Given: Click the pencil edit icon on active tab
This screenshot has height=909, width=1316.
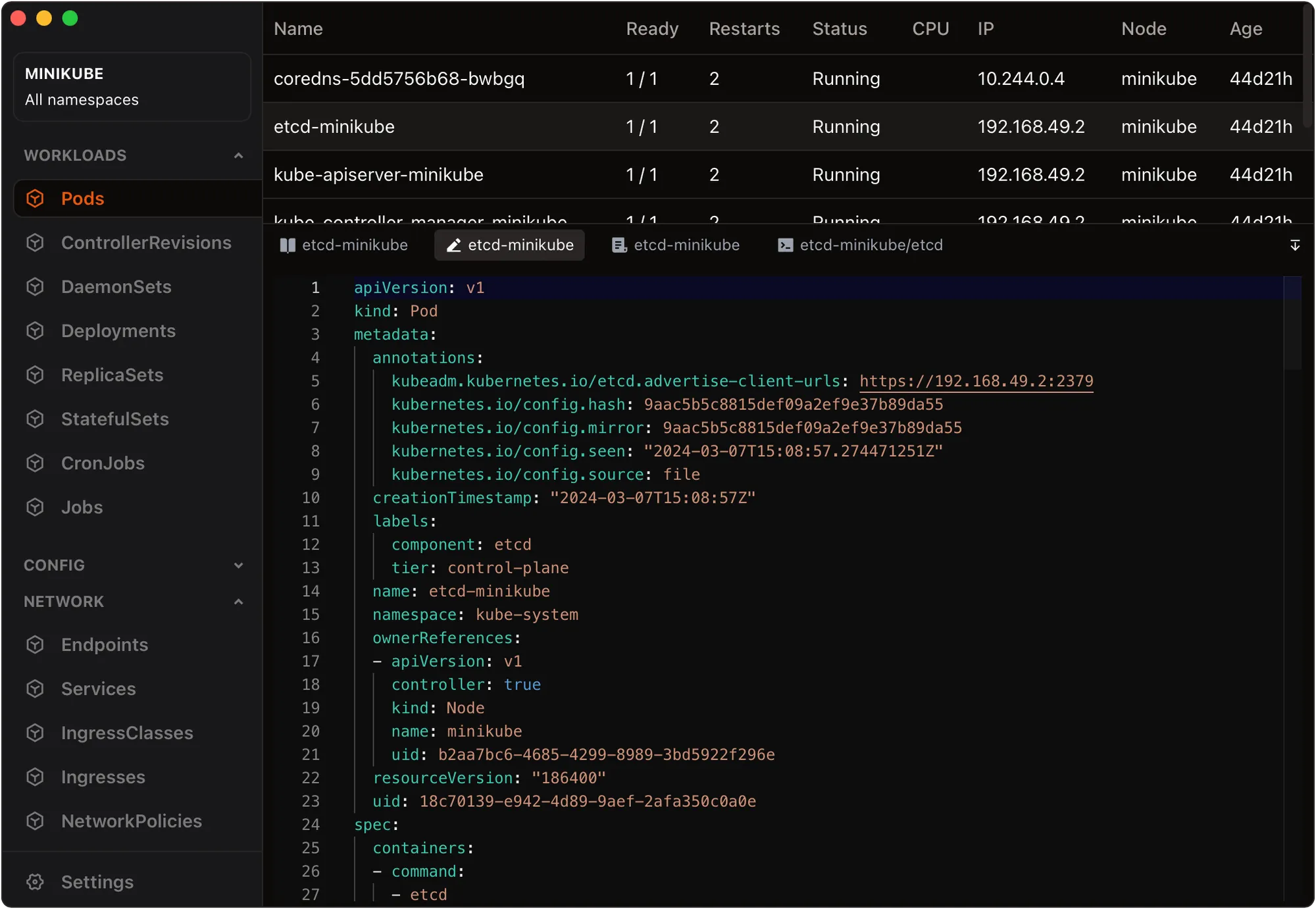Looking at the screenshot, I should [453, 246].
